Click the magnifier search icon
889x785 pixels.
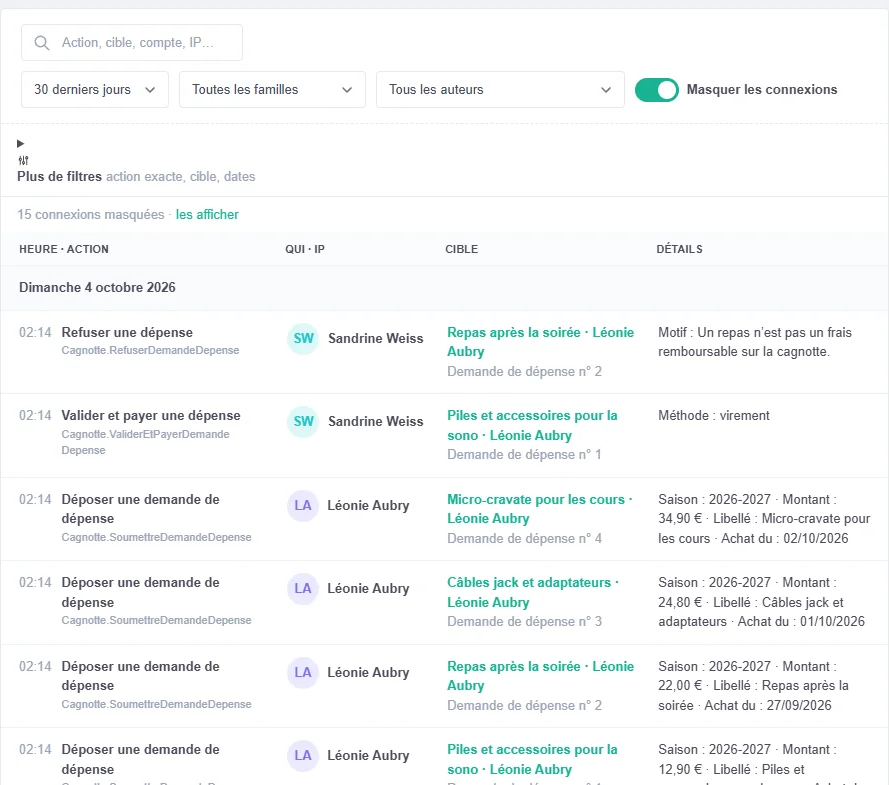(41, 43)
